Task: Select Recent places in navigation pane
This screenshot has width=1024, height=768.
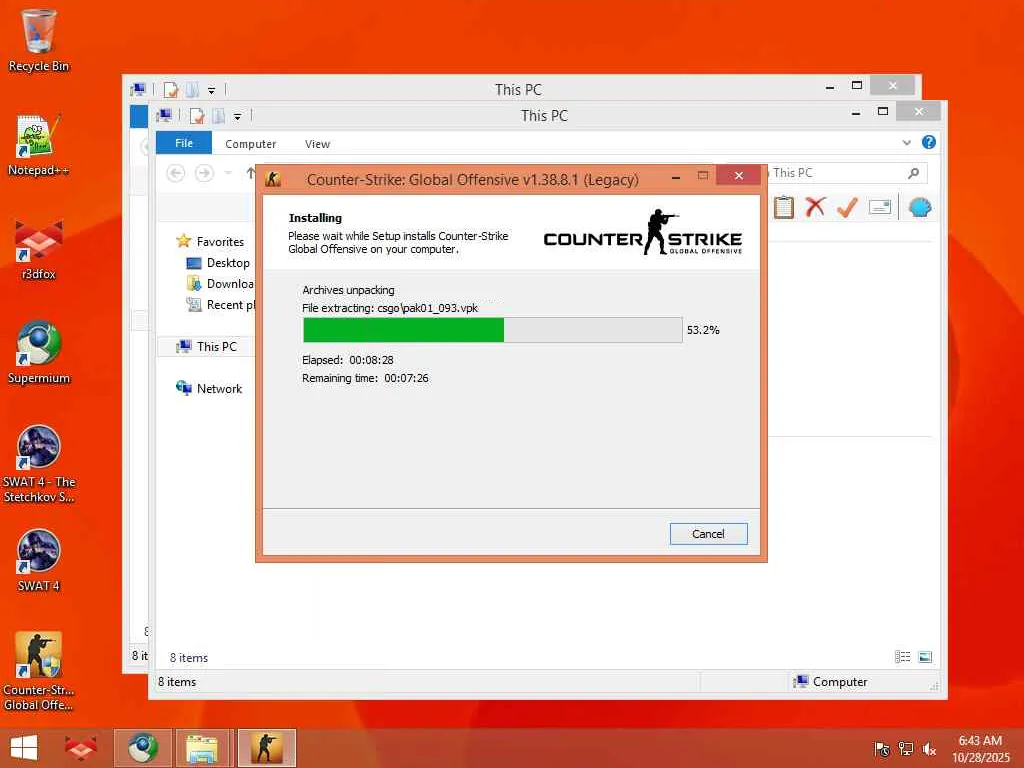Action: (220, 304)
